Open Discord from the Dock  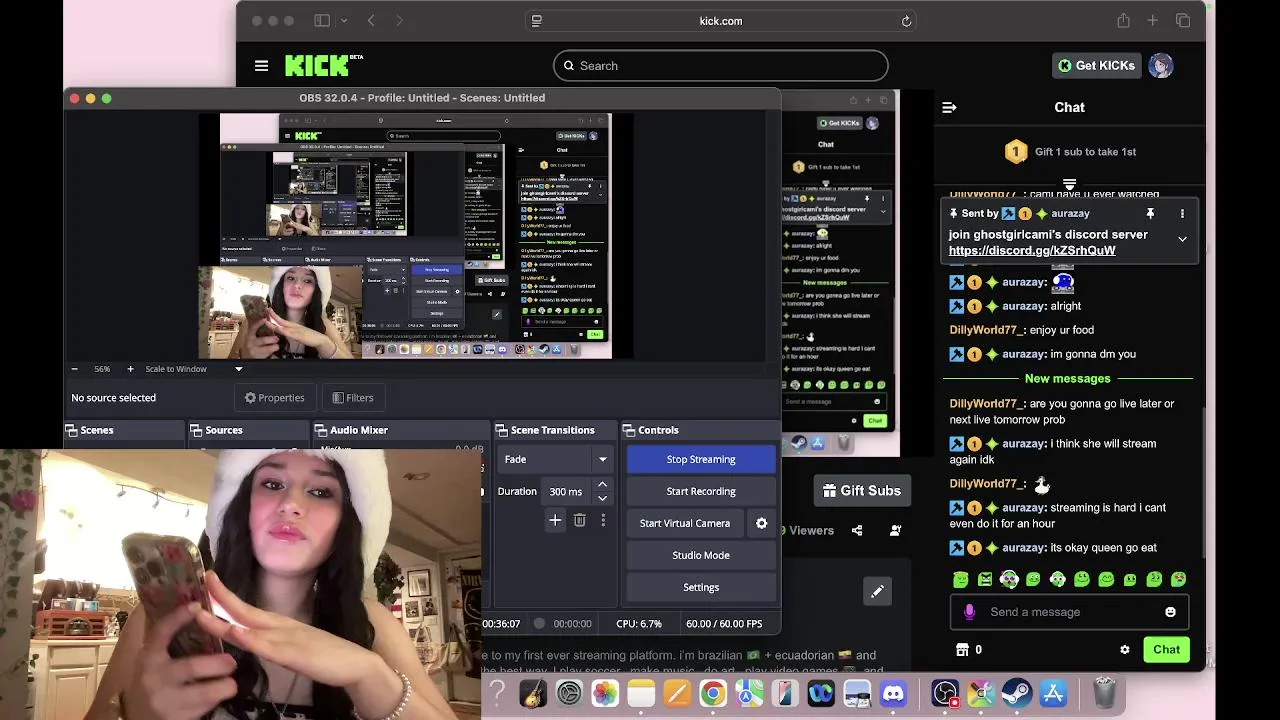point(893,693)
